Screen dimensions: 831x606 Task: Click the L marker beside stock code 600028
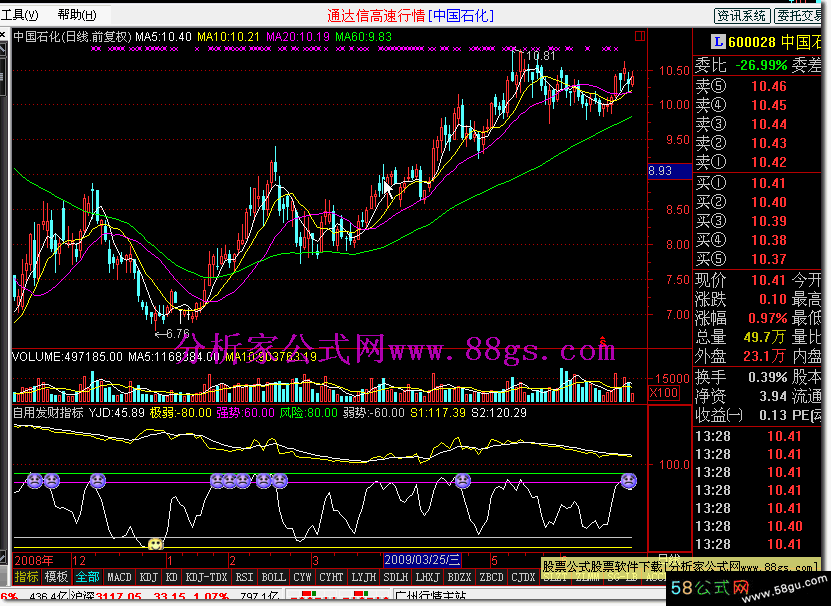pyautogui.click(x=718, y=41)
